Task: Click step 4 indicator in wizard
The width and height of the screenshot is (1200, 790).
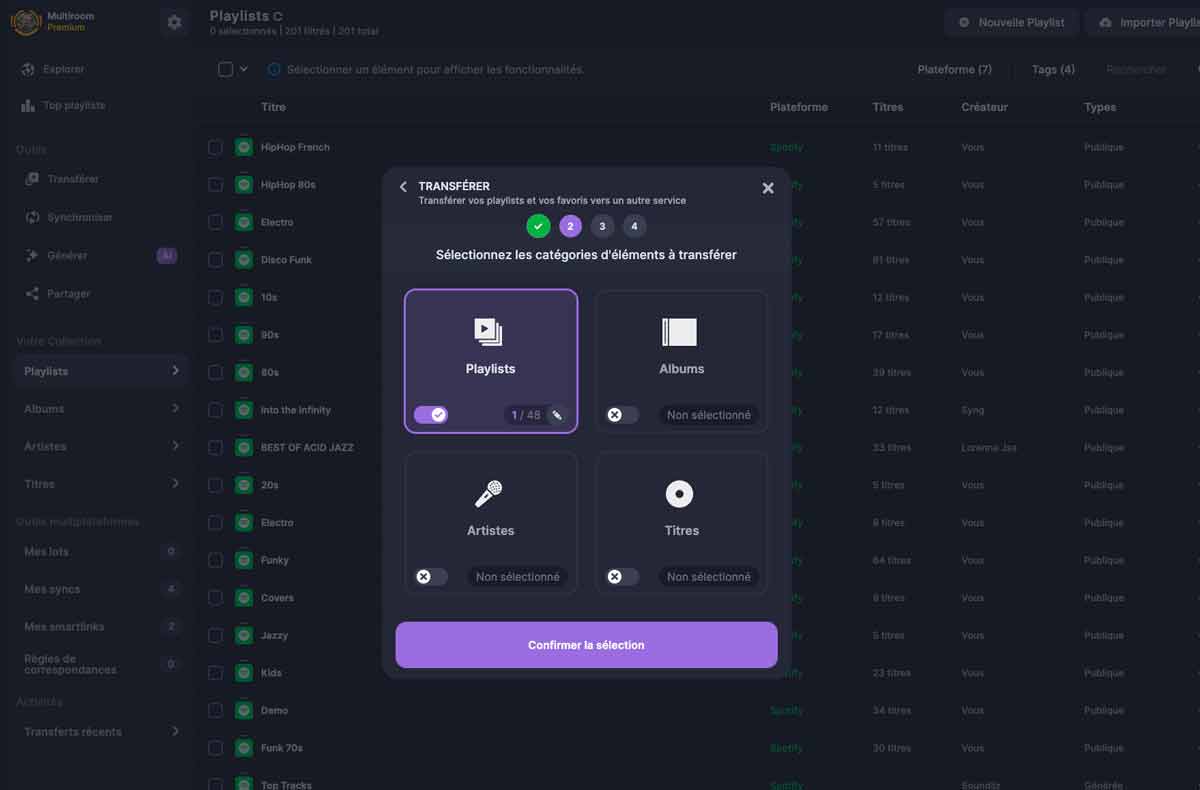Action: (x=634, y=226)
